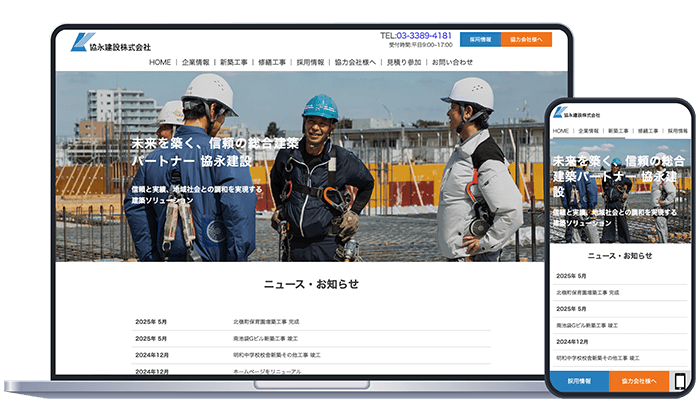This screenshot has width=700, height=404.
Task: Open 協力会社様へ in the laptop navigation menu
Action: click(355, 62)
